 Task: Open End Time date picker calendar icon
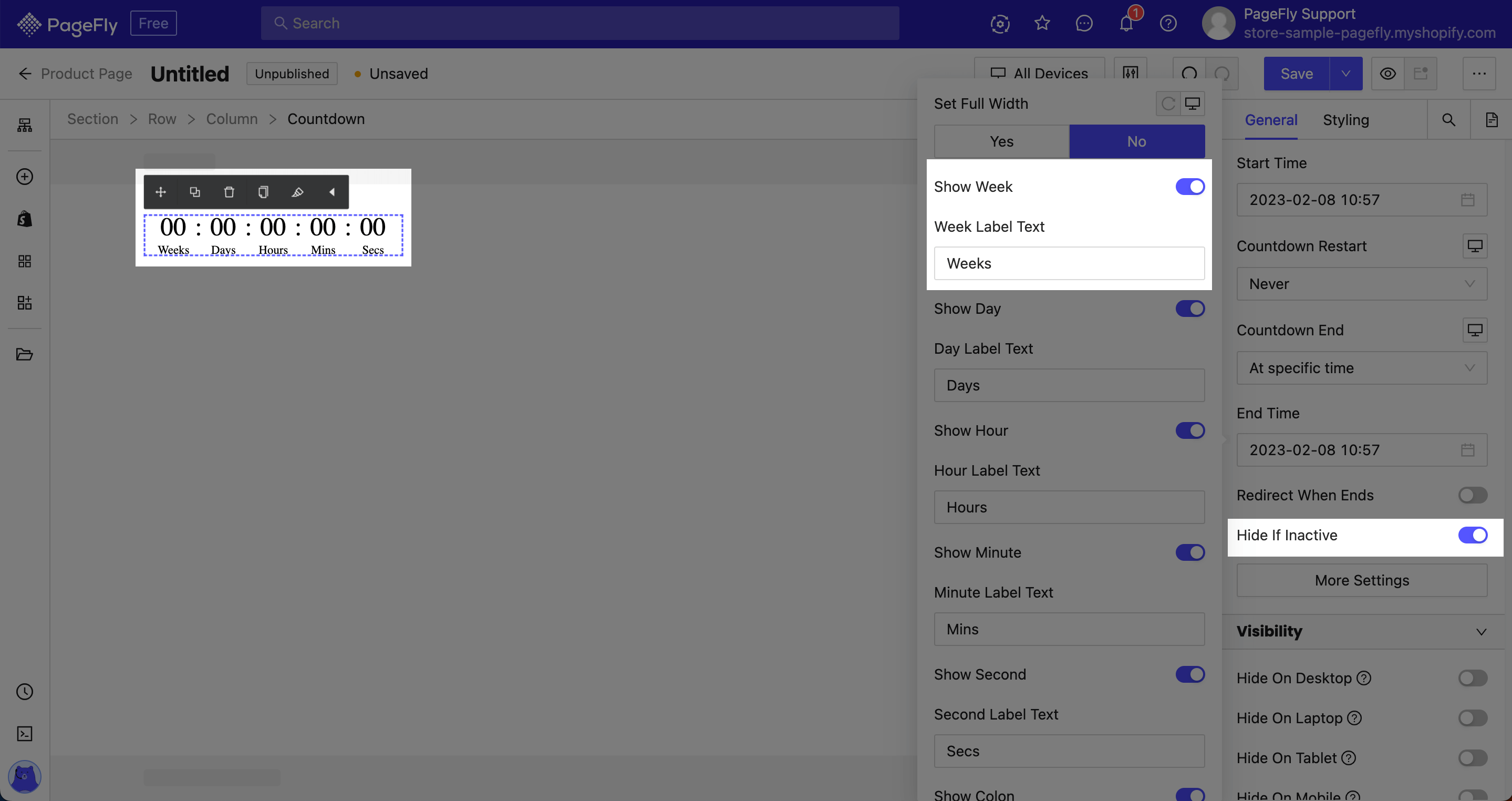click(x=1467, y=450)
